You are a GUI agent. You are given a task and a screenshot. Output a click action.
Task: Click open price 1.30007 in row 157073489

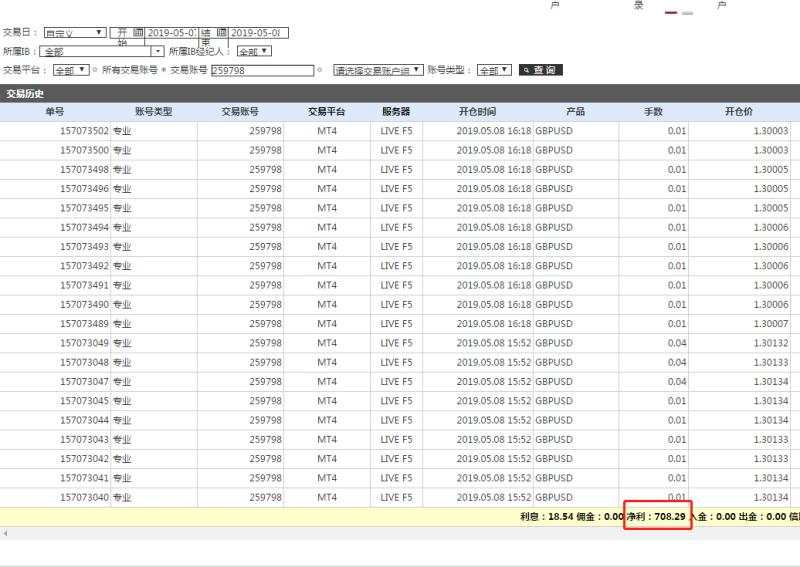pos(771,324)
